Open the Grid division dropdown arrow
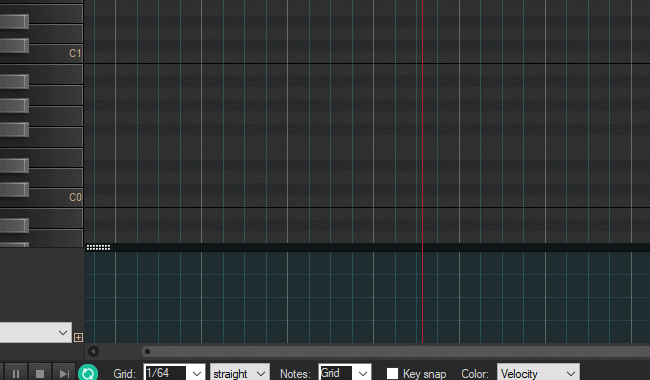The width and height of the screenshot is (650, 380). tap(196, 374)
